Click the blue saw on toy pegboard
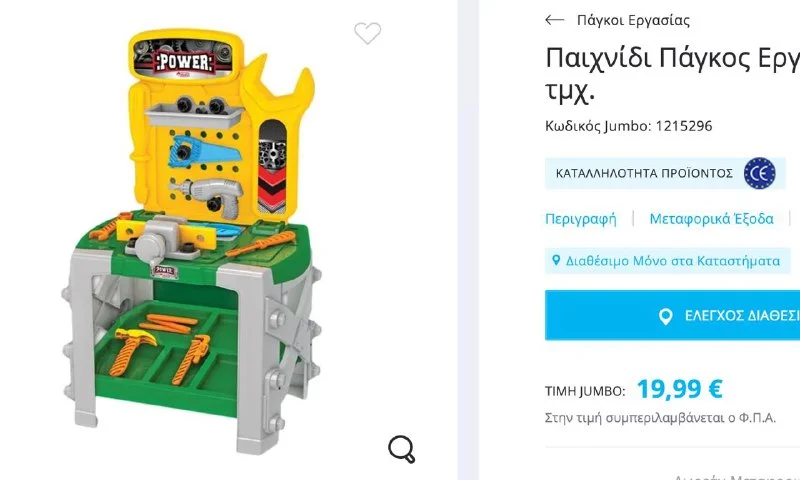Viewport: 800px width, 480px height. 203,150
